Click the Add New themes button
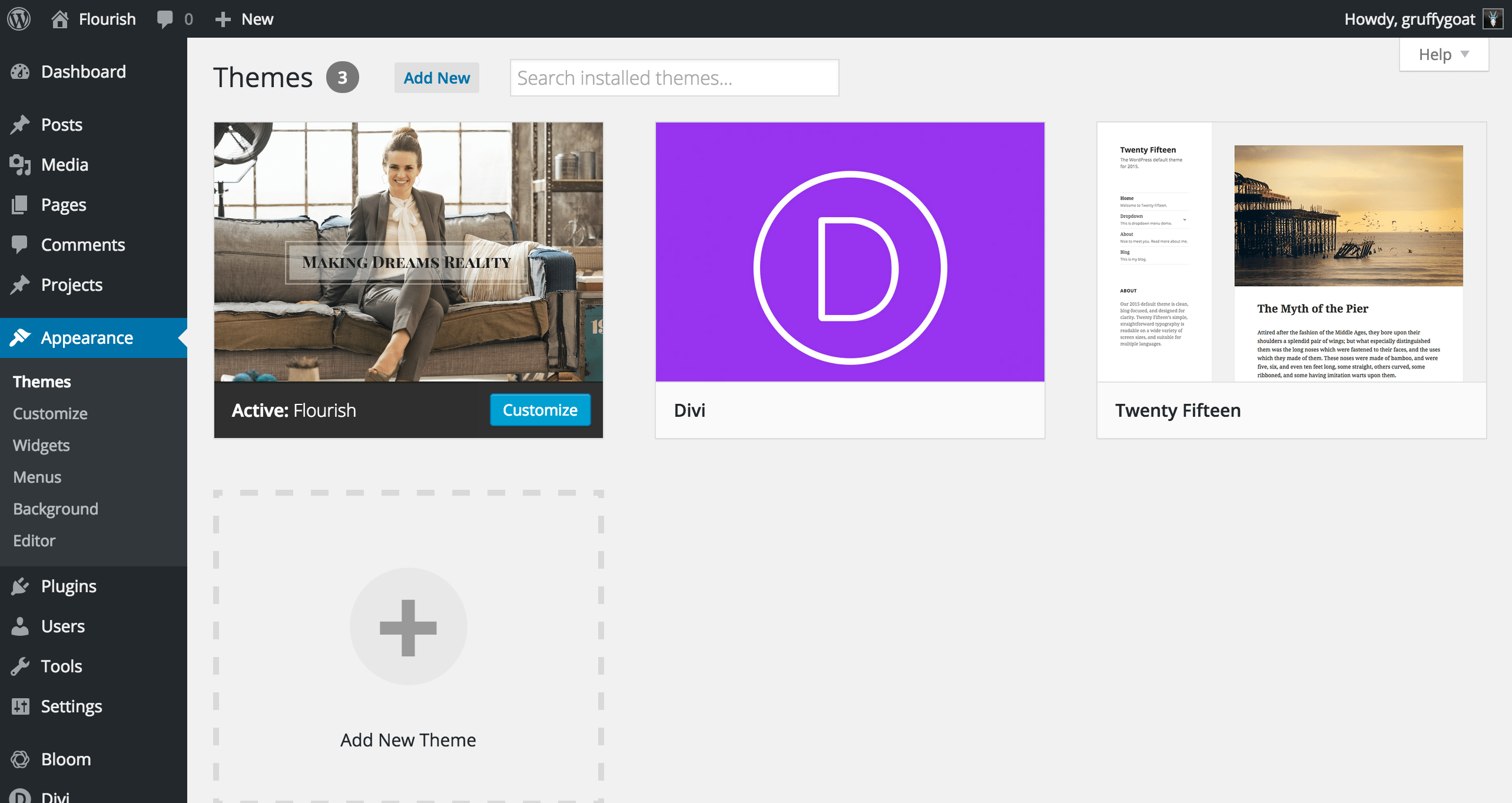This screenshot has height=803, width=1512. [437, 78]
